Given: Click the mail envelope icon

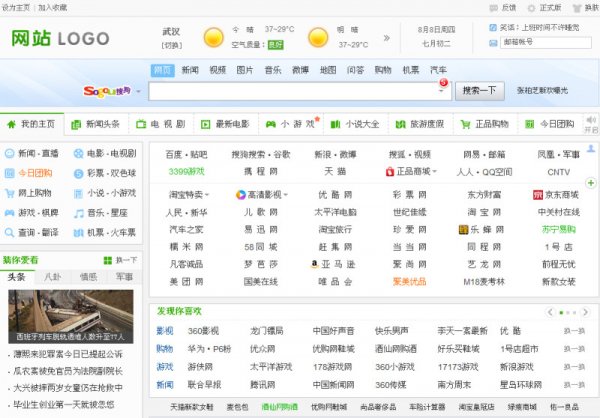Looking at the screenshot, I should tap(493, 43).
